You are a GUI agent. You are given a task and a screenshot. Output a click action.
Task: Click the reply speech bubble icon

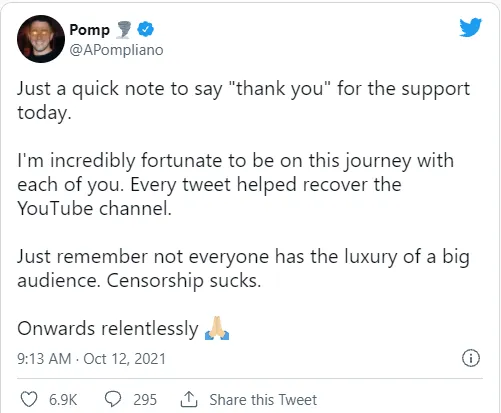[113, 399]
